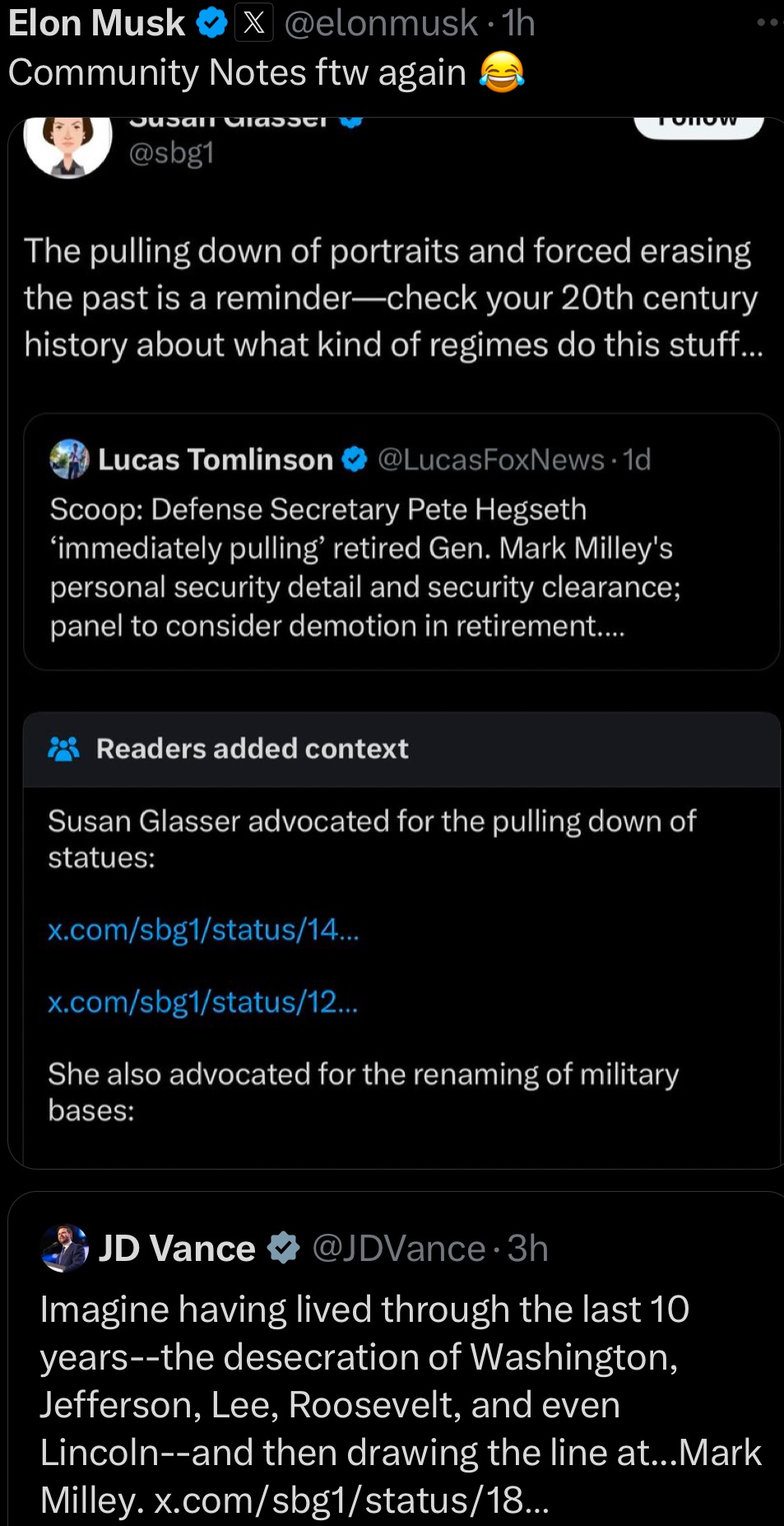This screenshot has height=1526, width=784.
Task: Open the x.com/sbg1/status/18... link in Vance post
Action: (351, 1500)
